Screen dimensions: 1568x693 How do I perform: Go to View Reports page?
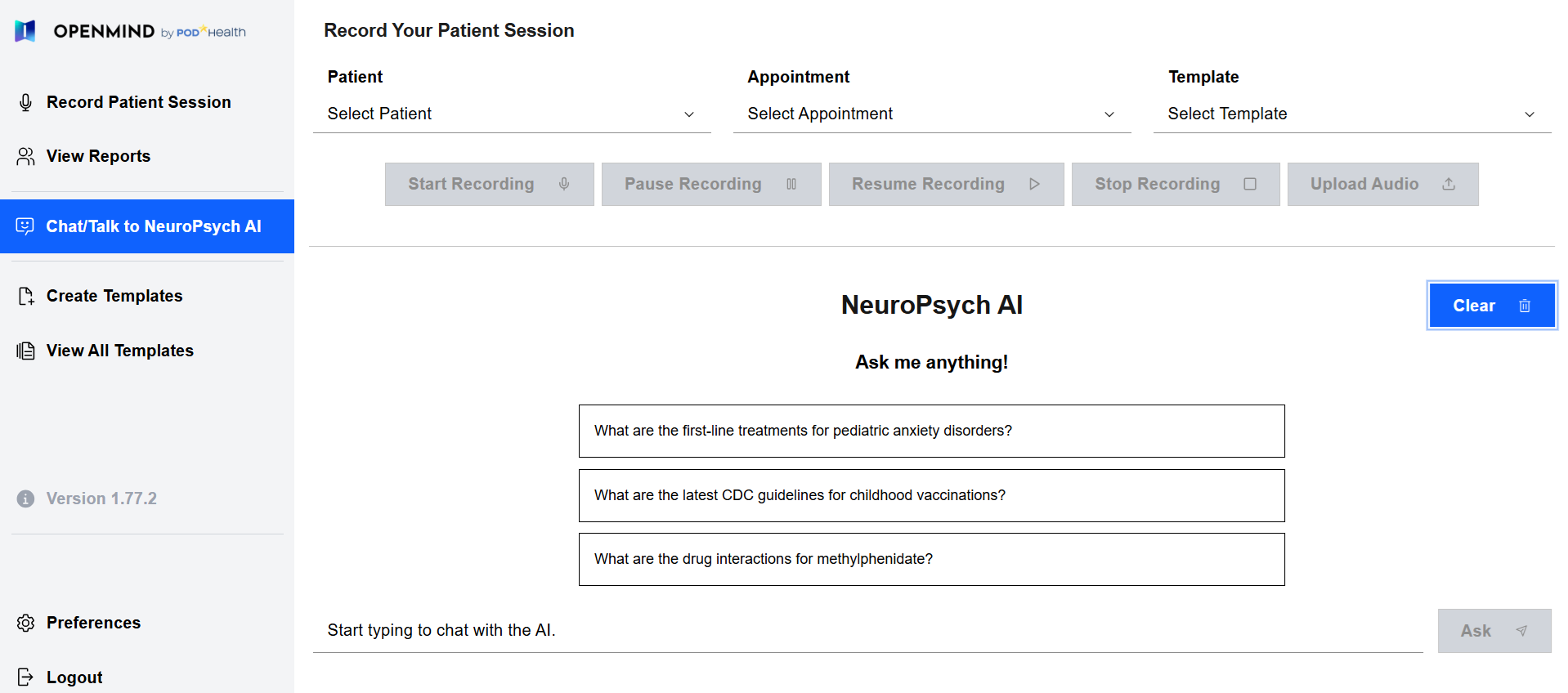point(98,156)
